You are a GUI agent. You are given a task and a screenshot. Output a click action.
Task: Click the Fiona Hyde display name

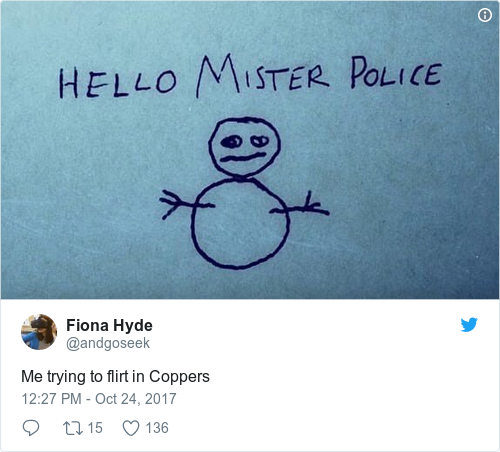[109, 325]
